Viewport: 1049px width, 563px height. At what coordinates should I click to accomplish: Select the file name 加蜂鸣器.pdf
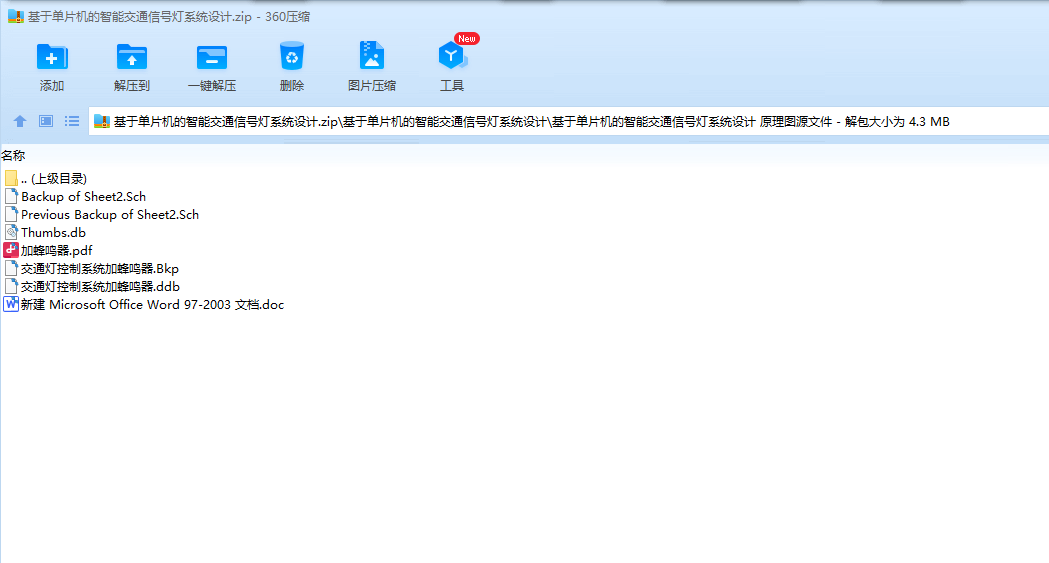tap(57, 251)
